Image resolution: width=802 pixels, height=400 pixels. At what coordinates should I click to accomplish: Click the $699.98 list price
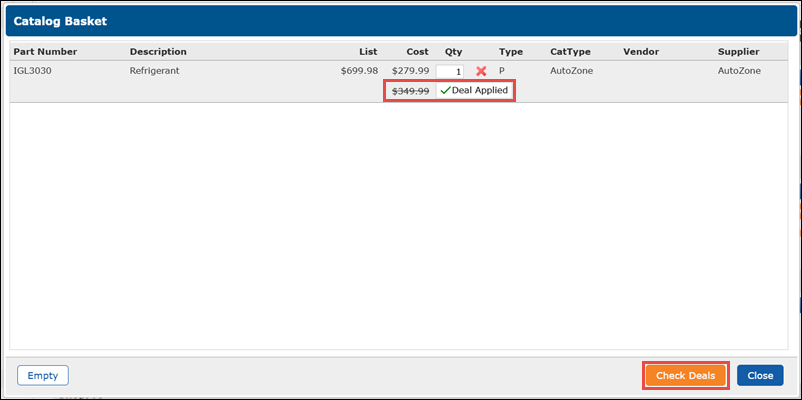point(359,72)
